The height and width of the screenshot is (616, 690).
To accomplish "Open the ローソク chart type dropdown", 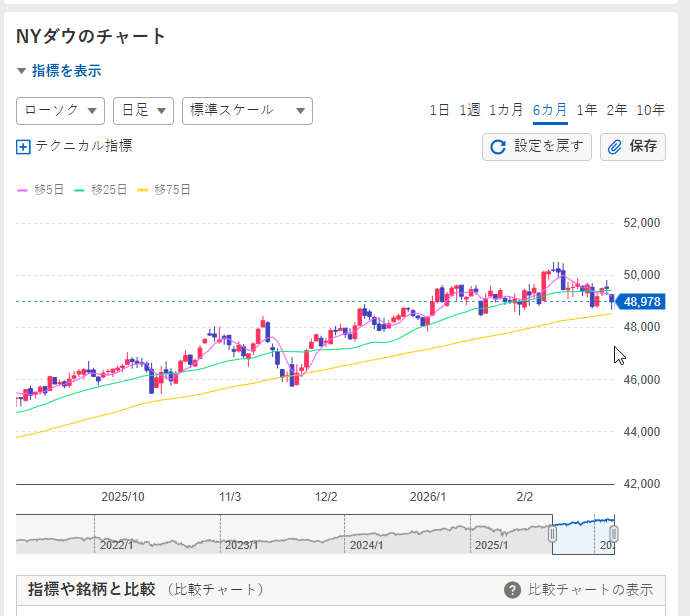I will pyautogui.click(x=60, y=111).
